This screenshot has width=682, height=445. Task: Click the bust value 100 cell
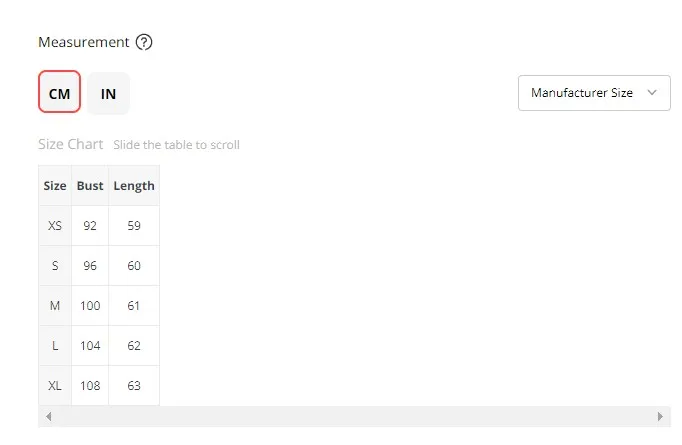[90, 306]
